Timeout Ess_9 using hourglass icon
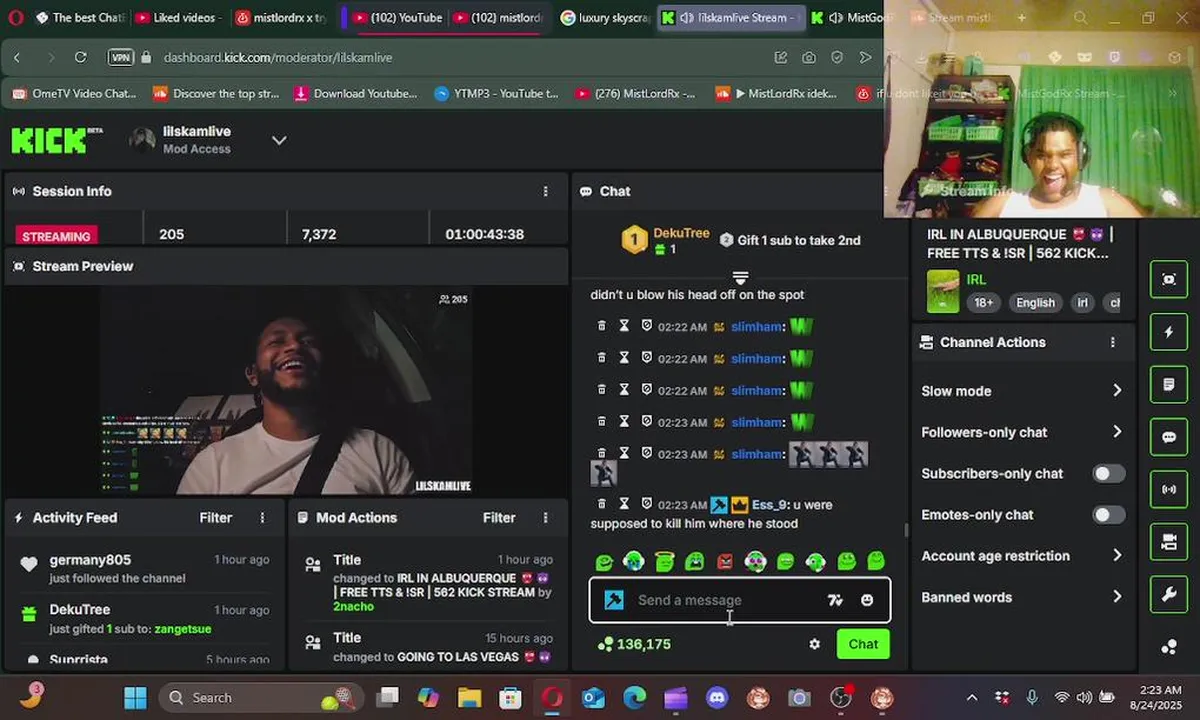 pos(624,504)
